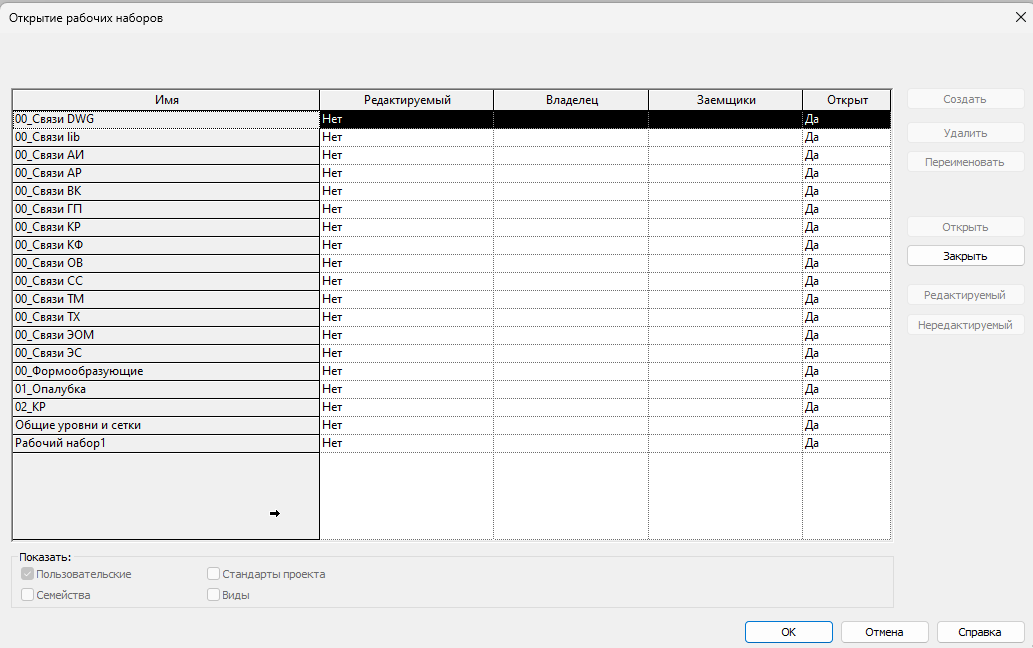Select the Общие уровни и сетки workset
The height and width of the screenshot is (648, 1033).
pos(166,425)
